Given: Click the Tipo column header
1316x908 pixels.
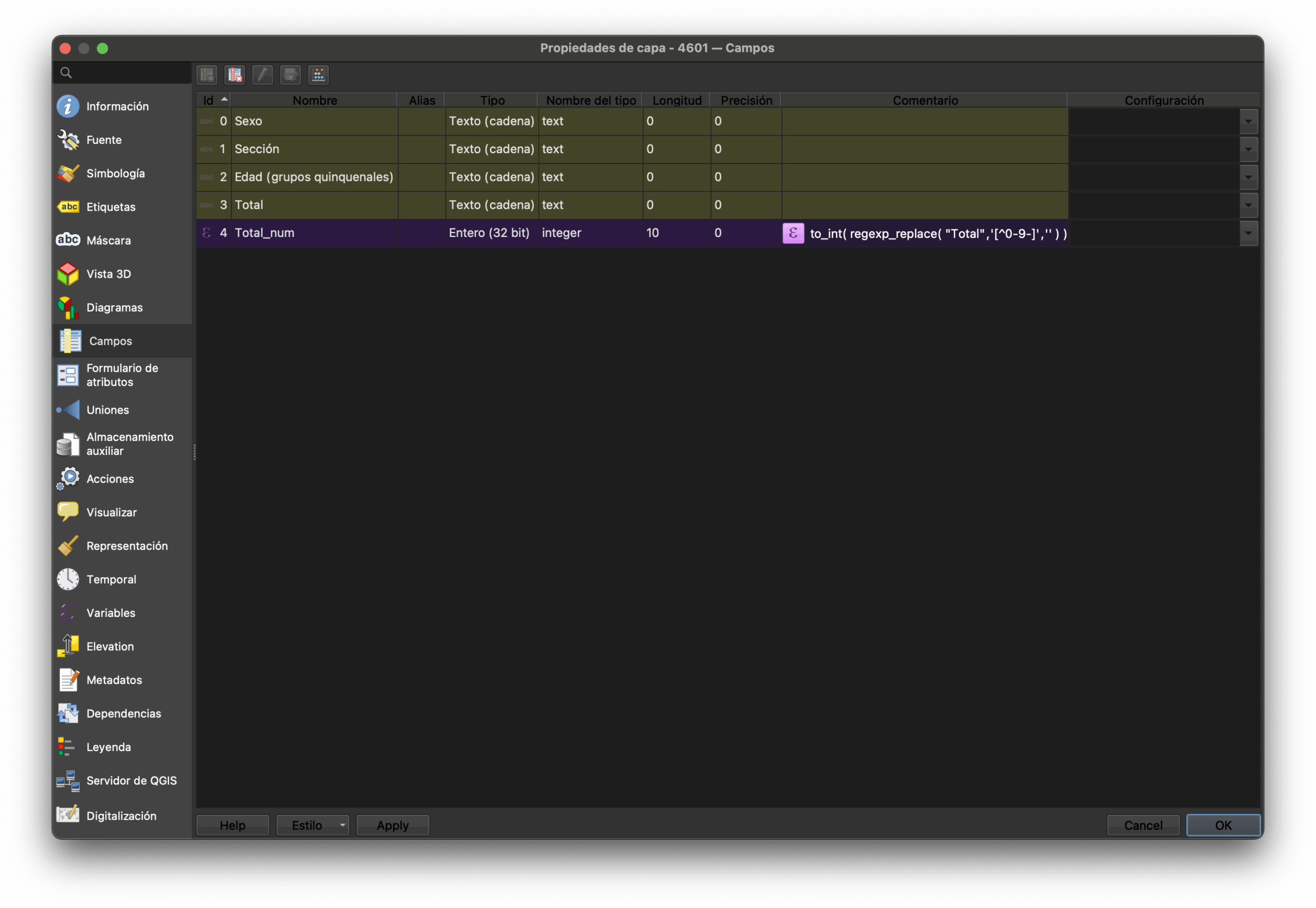Looking at the screenshot, I should click(492, 100).
